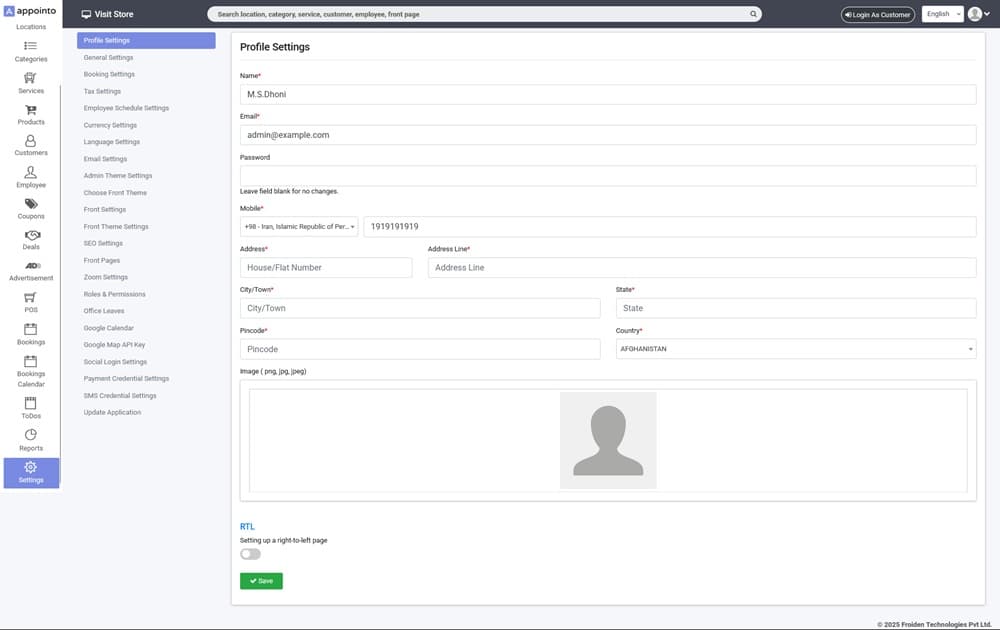This screenshot has height=630, width=1000.
Task: Open Payment Credential Settings menu item
Action: (x=126, y=379)
